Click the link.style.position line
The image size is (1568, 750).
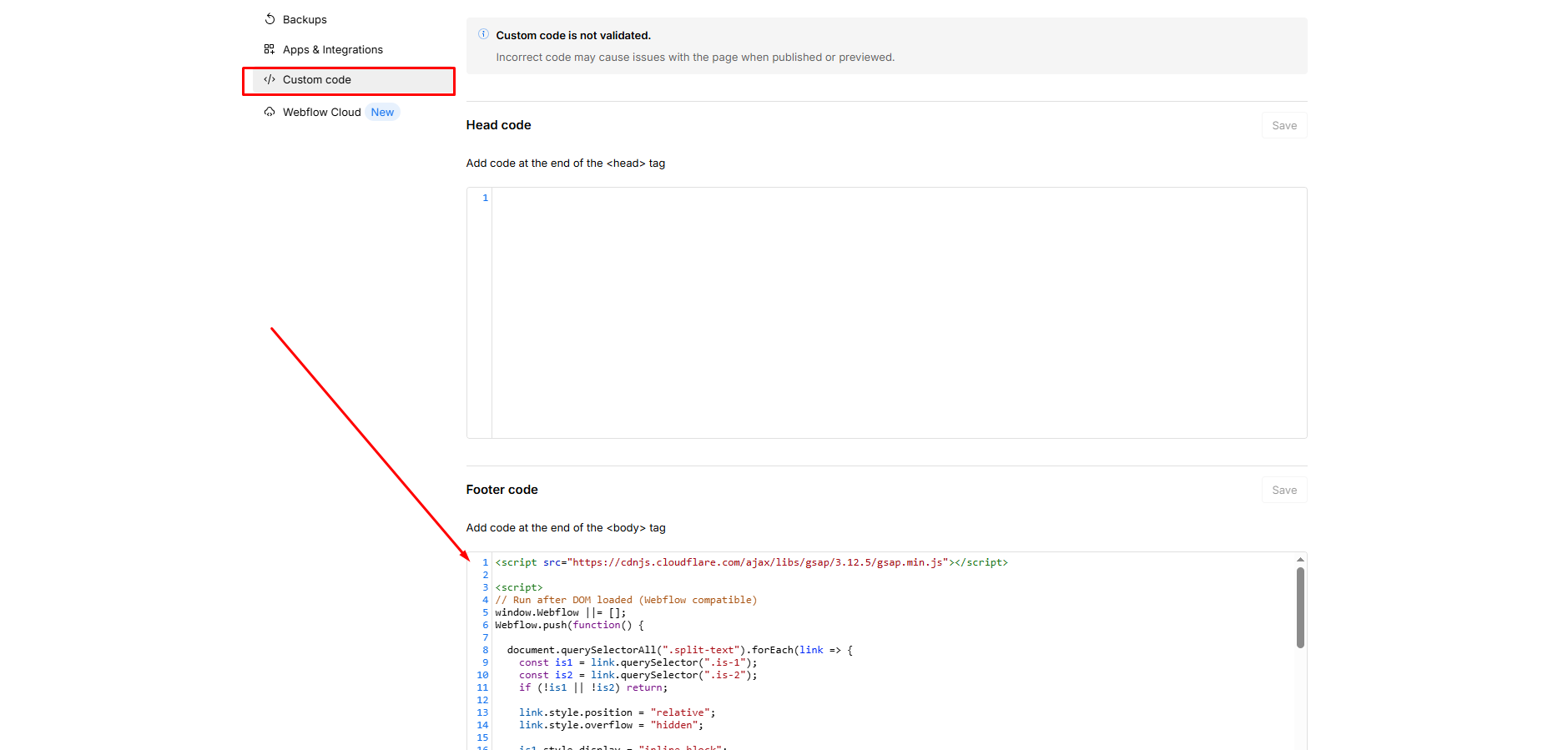[617, 712]
